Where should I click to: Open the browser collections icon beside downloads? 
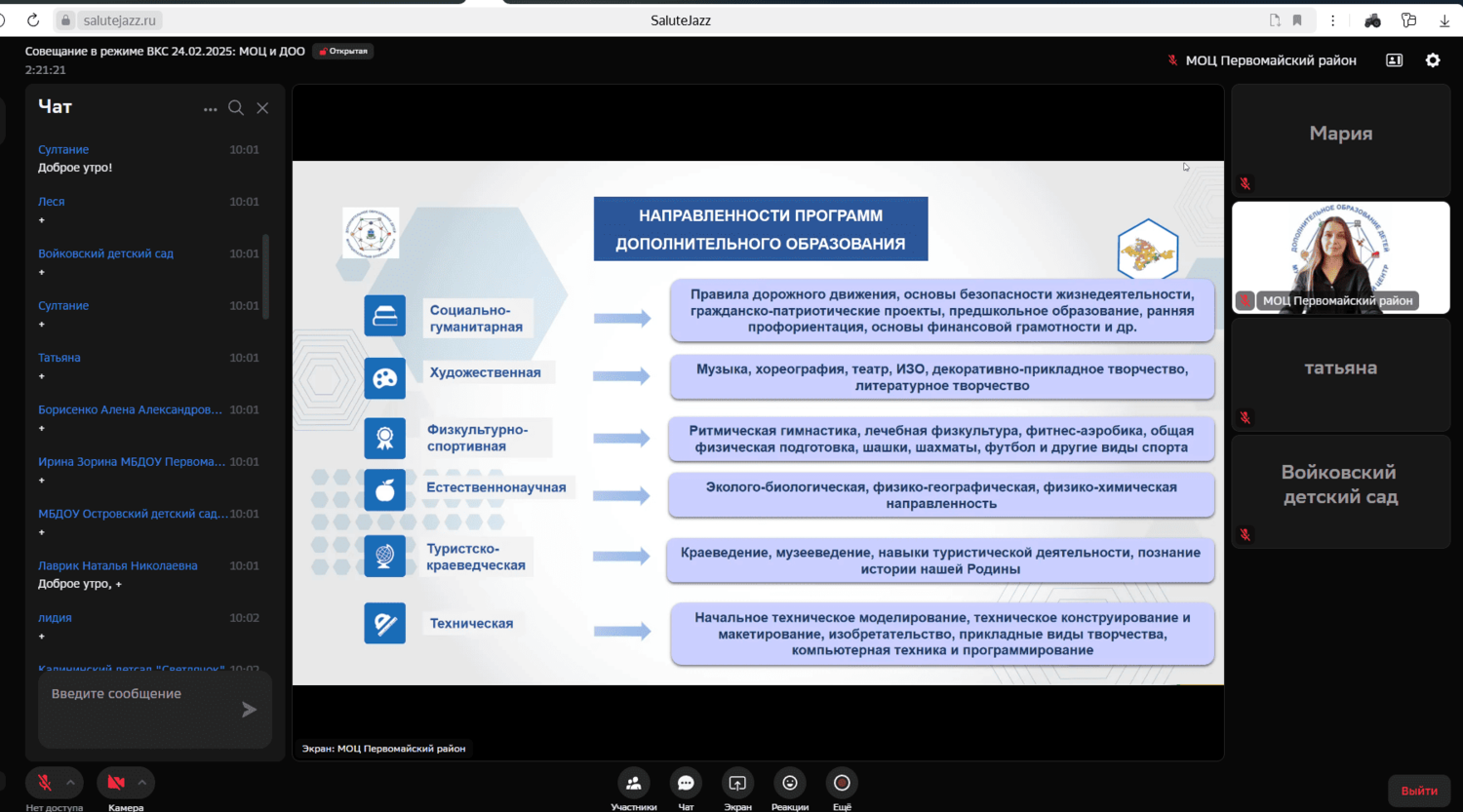coord(1408,19)
